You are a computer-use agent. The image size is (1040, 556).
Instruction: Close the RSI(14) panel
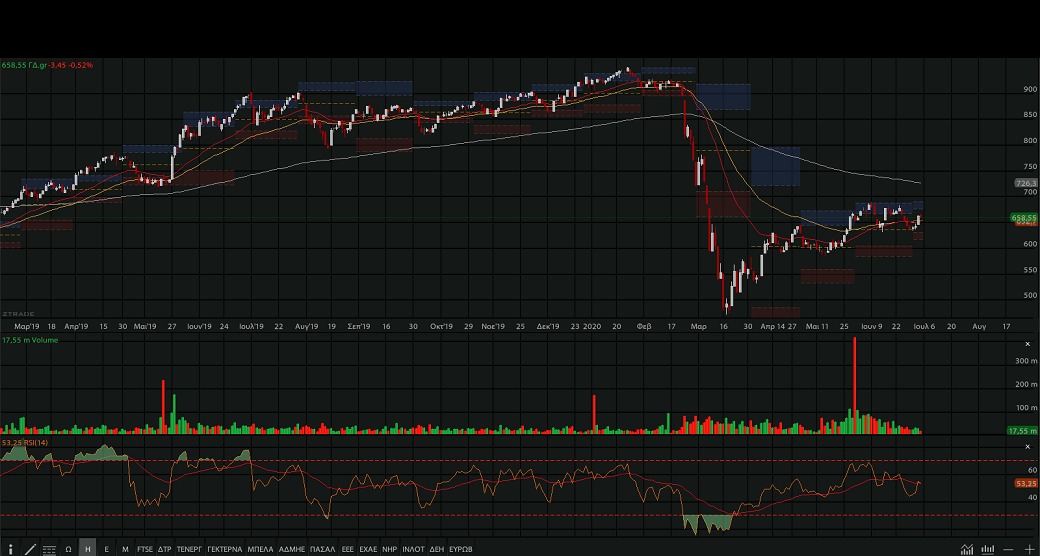pos(1027,447)
